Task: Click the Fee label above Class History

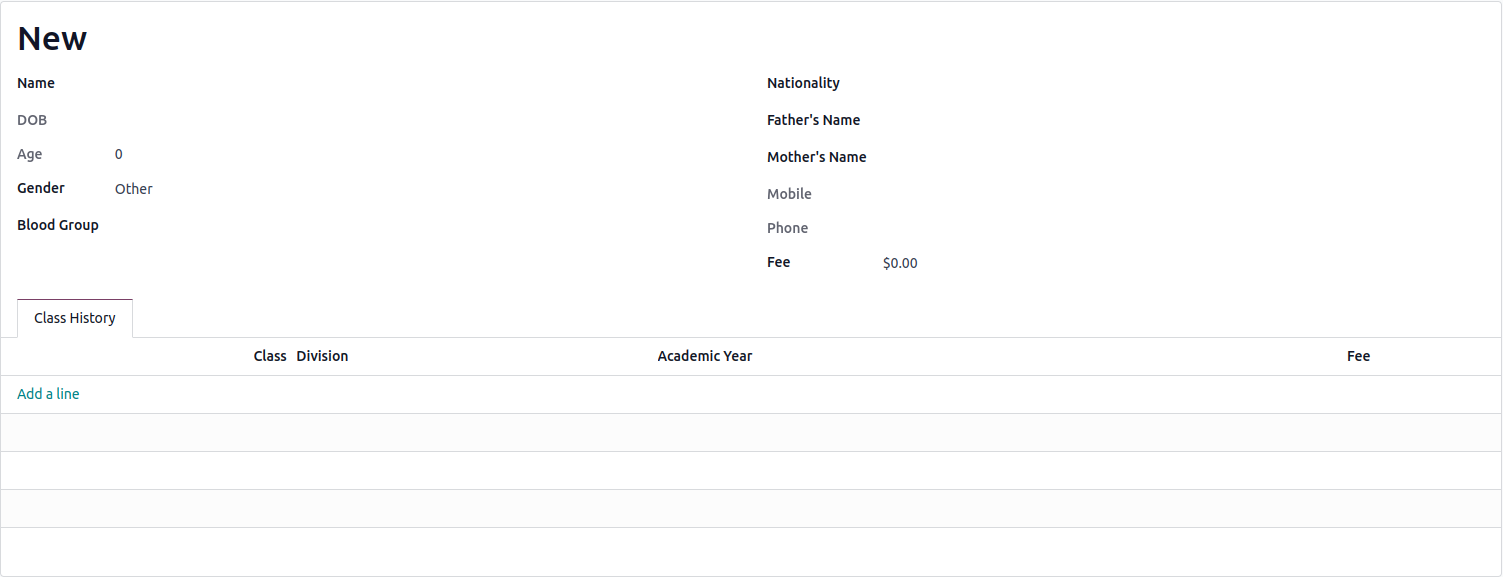Action: coord(778,262)
